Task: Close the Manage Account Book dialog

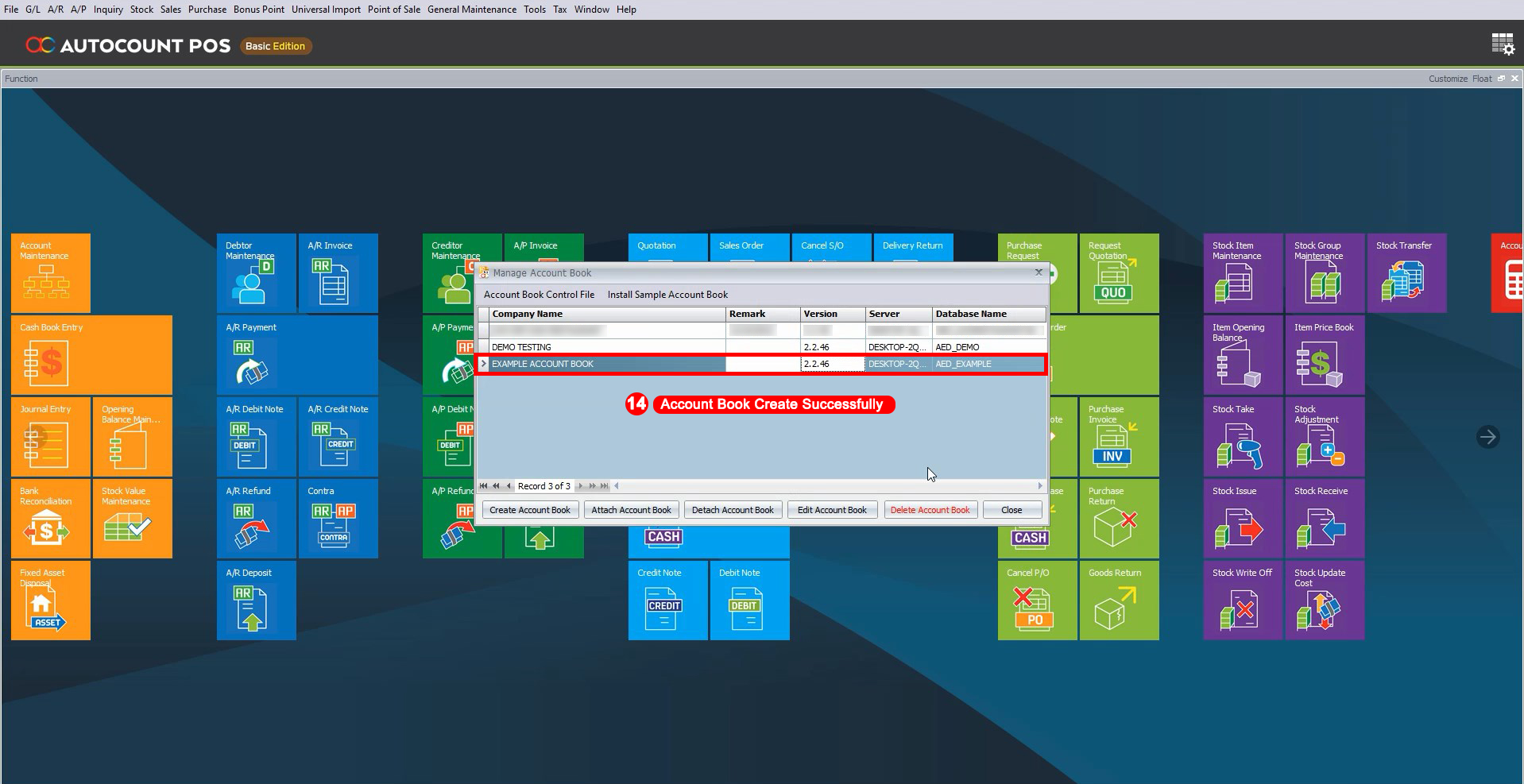Action: coord(1011,510)
